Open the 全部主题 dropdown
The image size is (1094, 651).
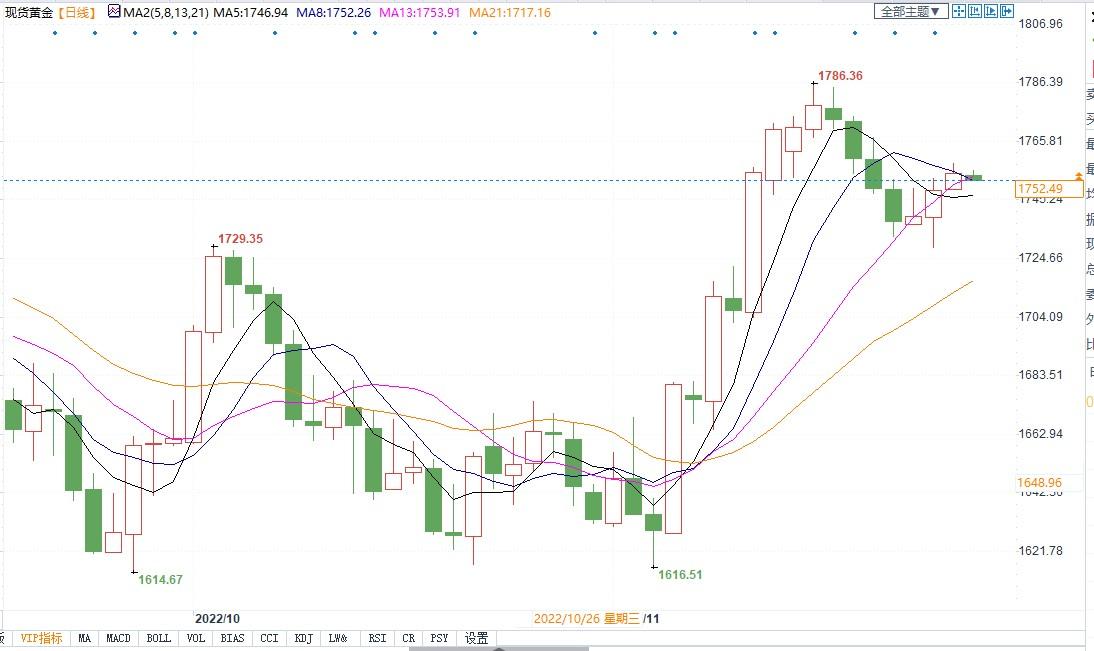911,11
